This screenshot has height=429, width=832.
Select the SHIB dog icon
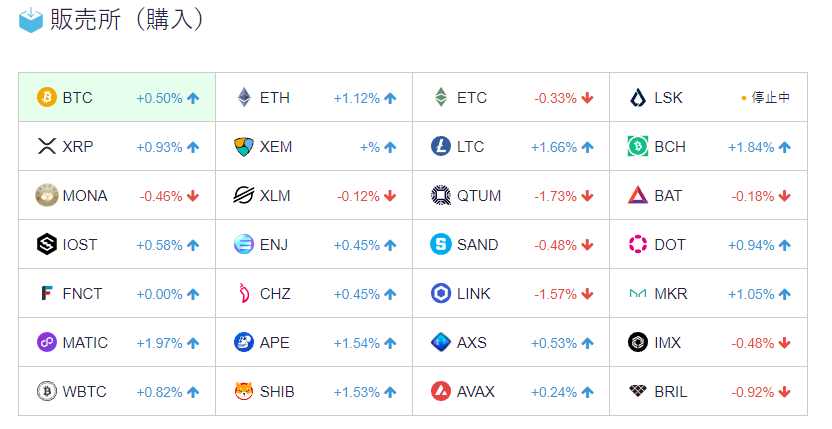point(244,392)
